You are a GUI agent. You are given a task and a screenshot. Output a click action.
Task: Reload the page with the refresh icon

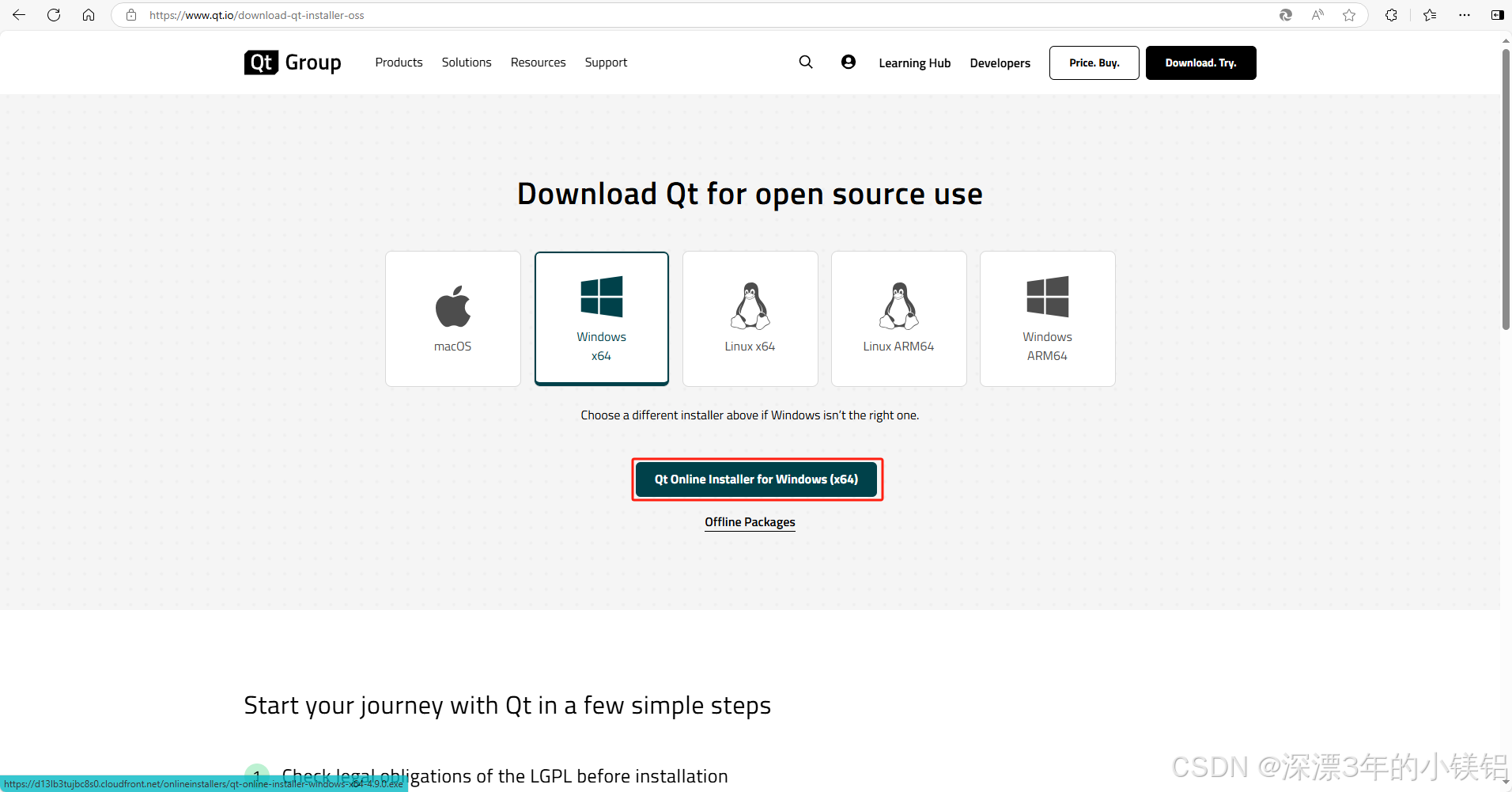point(54,15)
